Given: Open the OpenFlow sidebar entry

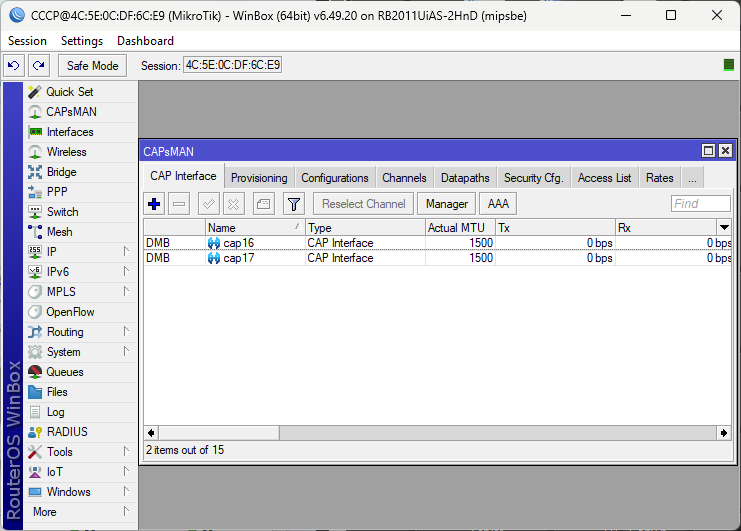Looking at the screenshot, I should [x=80, y=312].
